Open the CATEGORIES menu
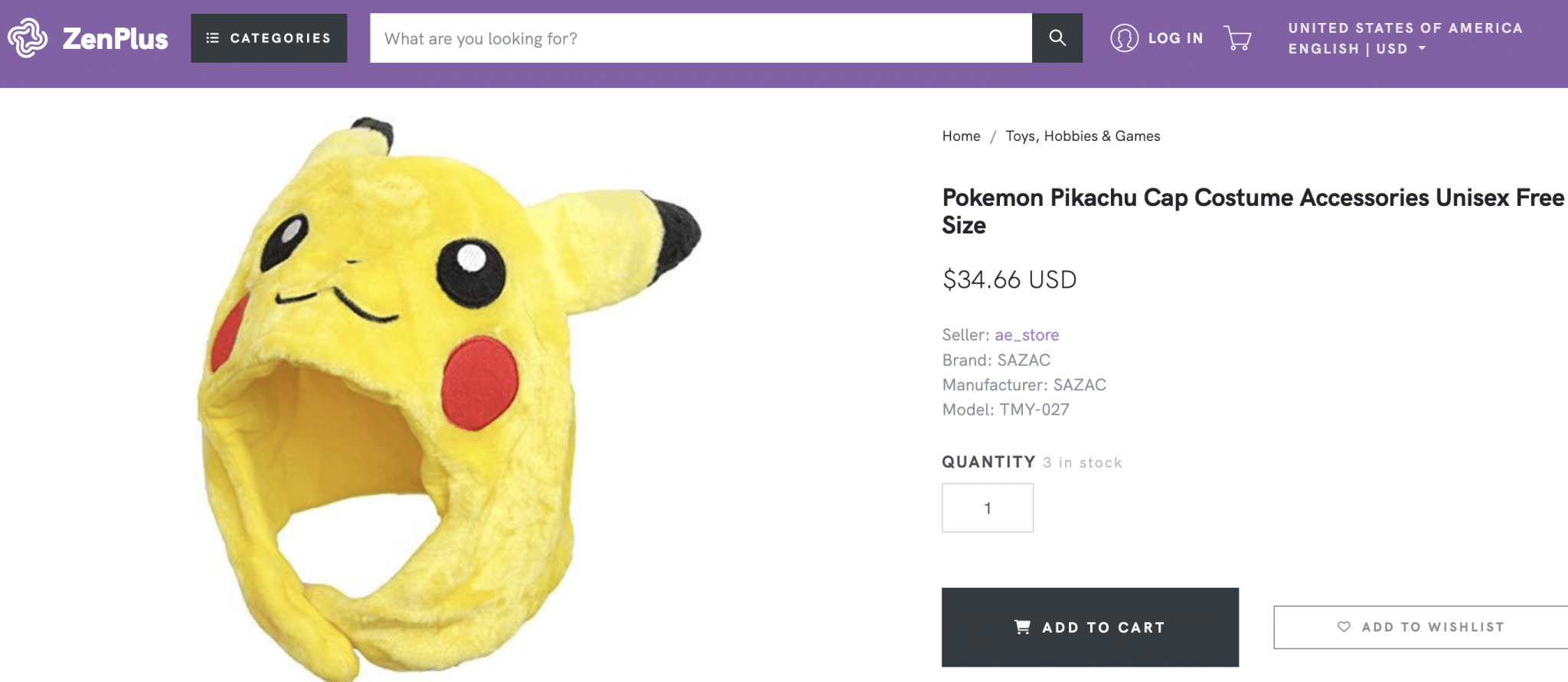The image size is (1568, 682). coord(269,38)
